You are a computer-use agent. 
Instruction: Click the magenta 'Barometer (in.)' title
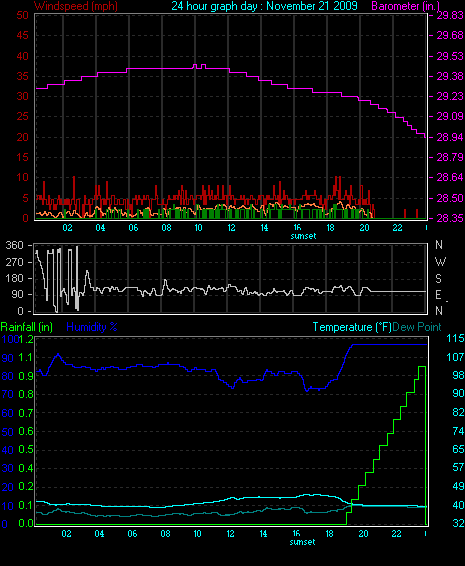coord(405,6)
